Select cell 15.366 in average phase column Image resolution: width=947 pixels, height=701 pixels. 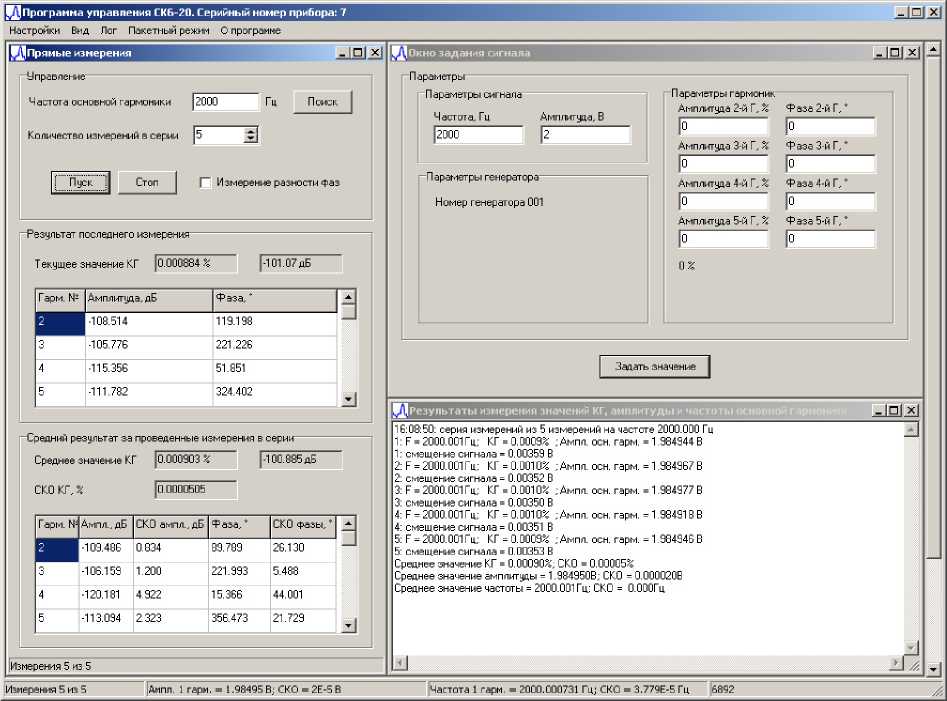click(239, 595)
